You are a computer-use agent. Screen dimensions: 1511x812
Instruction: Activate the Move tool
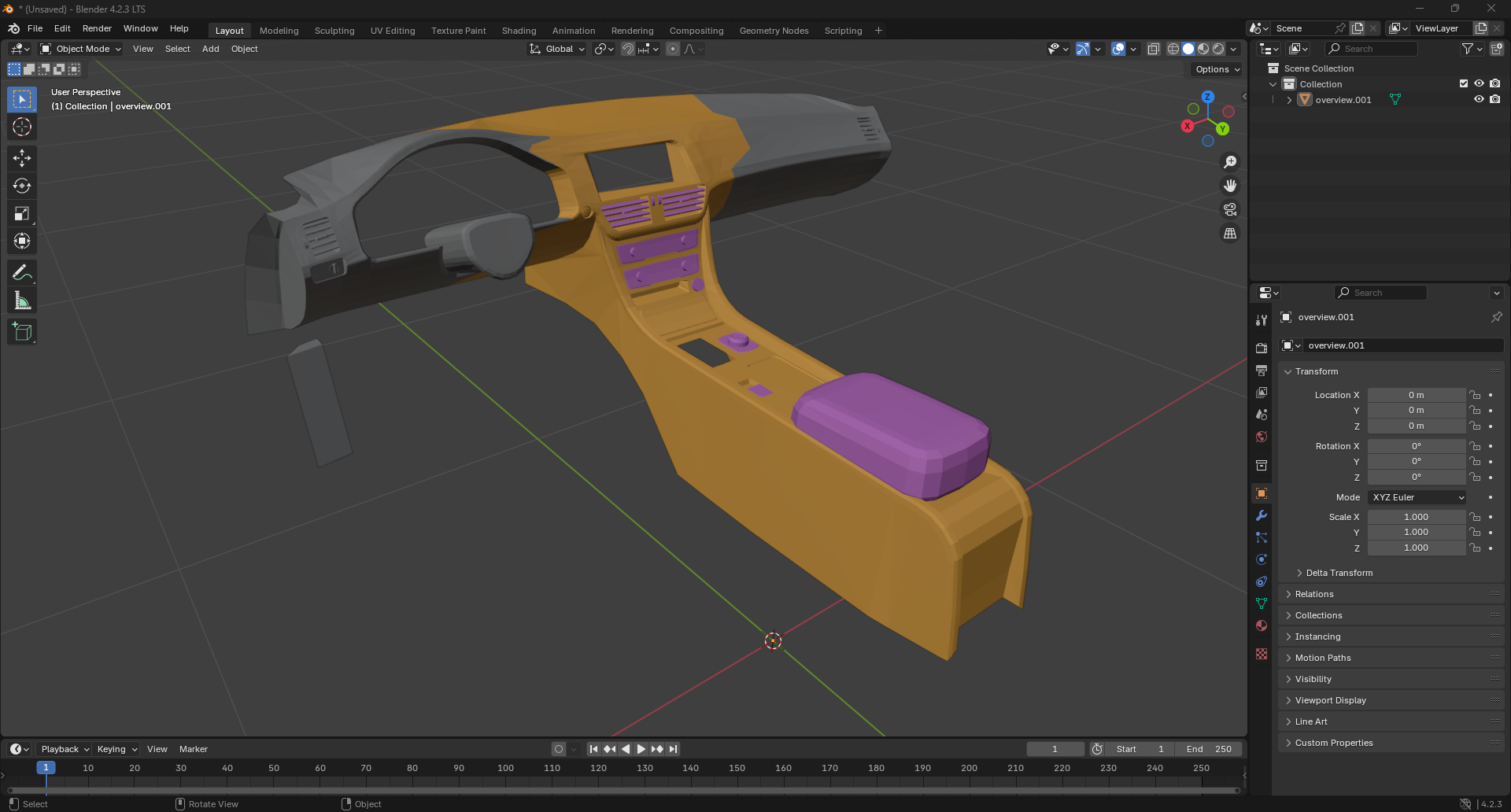[x=22, y=158]
